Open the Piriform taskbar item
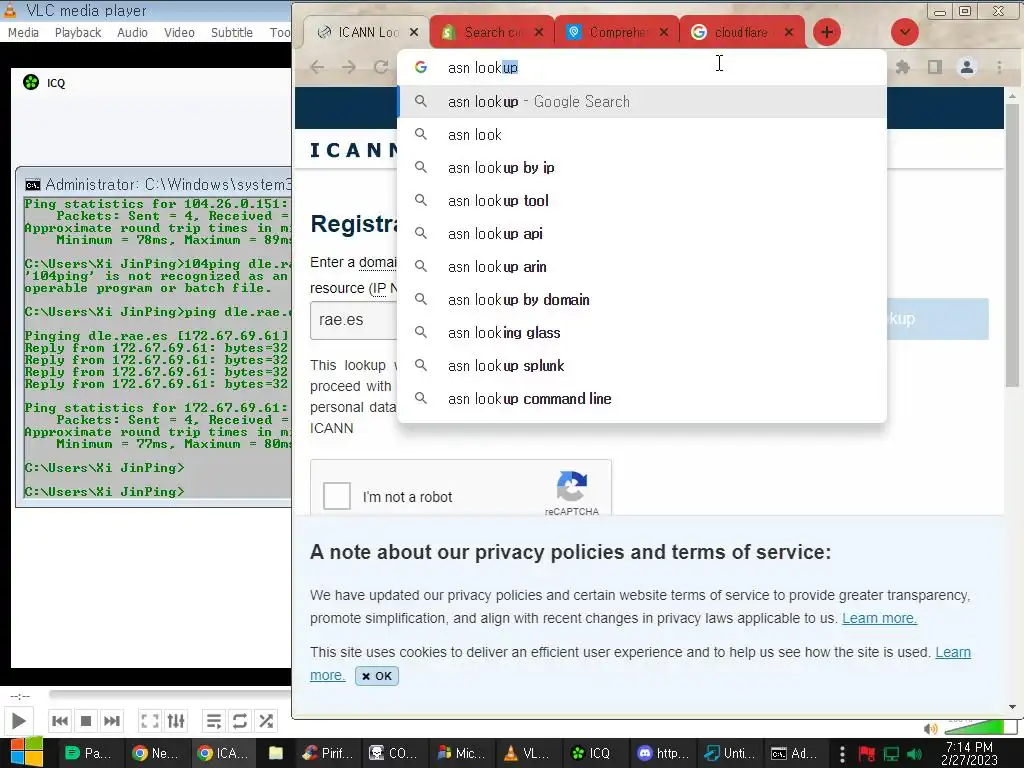1024x768 pixels. (328, 753)
